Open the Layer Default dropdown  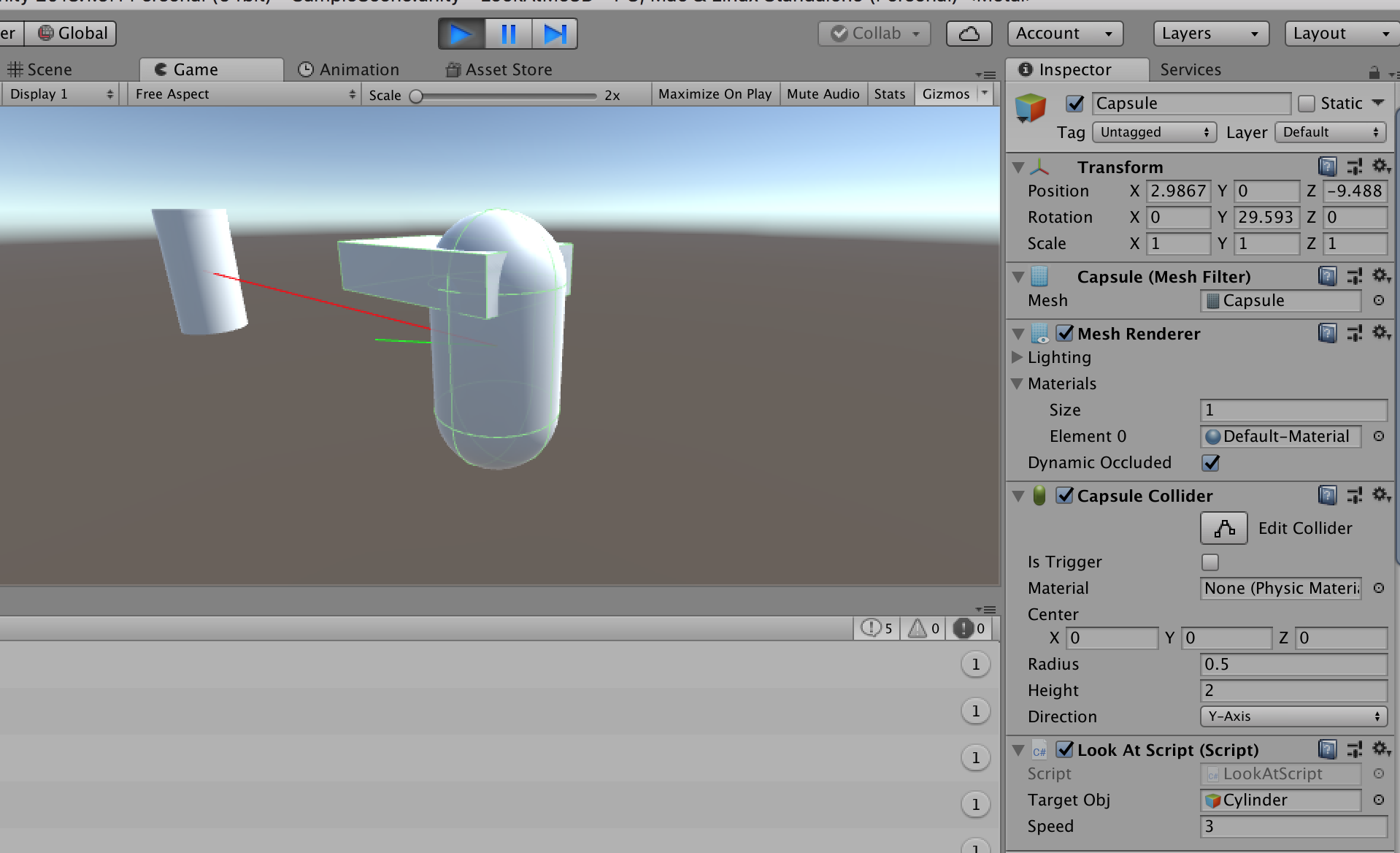click(1330, 132)
